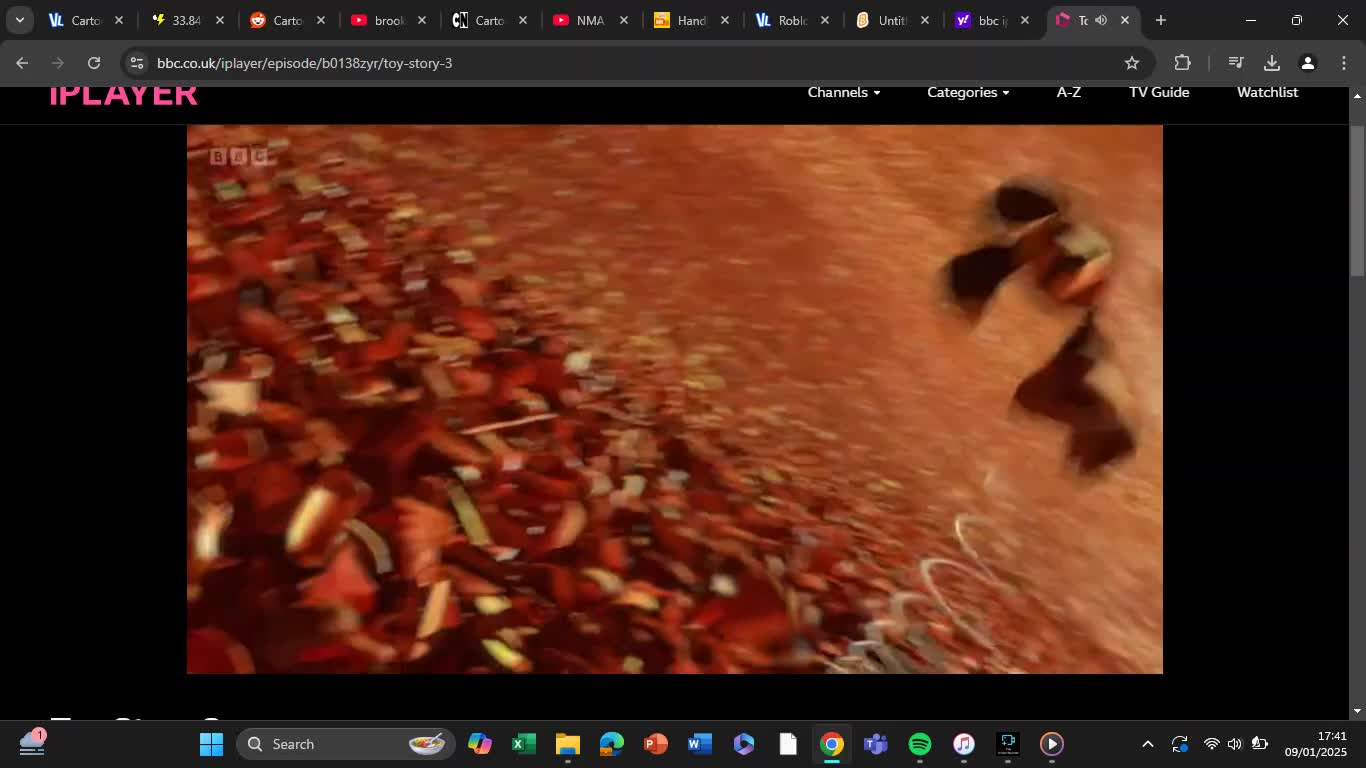The width and height of the screenshot is (1366, 768).
Task: Switch to the NMA YouTube tab
Action: click(590, 20)
